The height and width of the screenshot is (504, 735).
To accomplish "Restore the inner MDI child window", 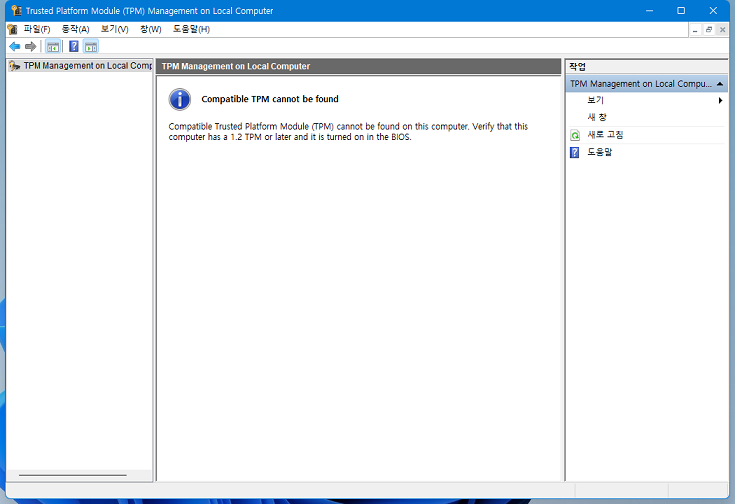I will 709,30.
